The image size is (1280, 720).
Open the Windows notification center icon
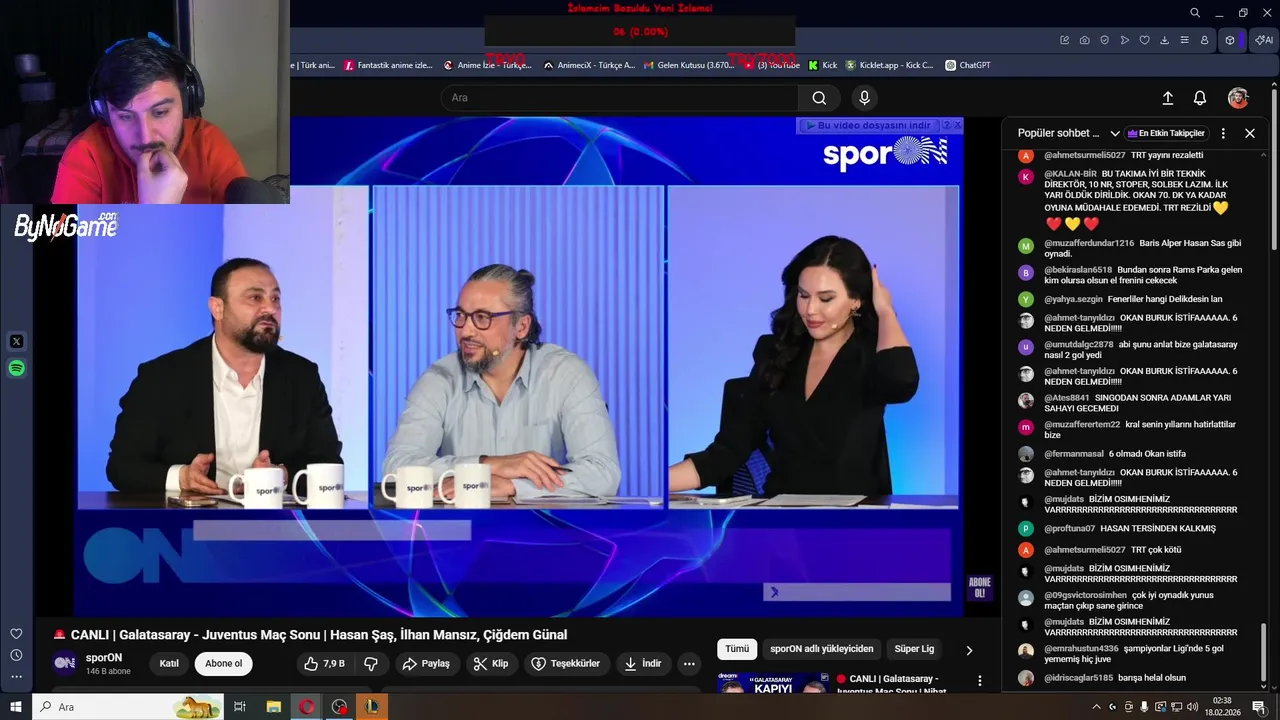tap(1259, 707)
